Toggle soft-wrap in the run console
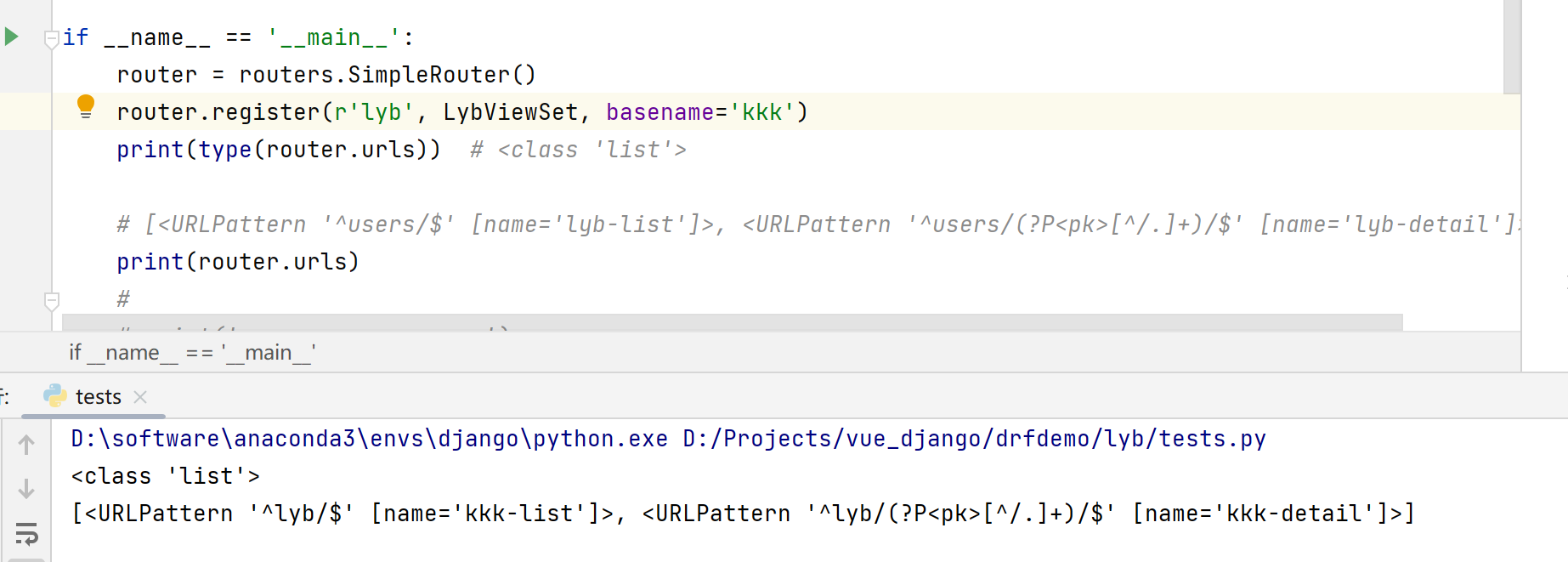Viewport: 1568px width, 562px height. (26, 534)
